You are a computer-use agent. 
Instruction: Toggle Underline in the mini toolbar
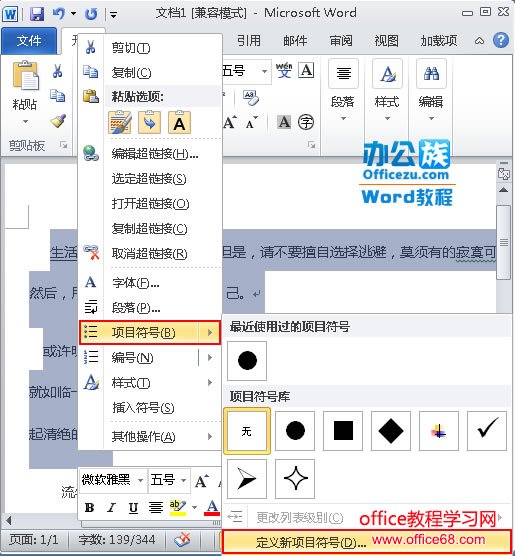click(133, 508)
